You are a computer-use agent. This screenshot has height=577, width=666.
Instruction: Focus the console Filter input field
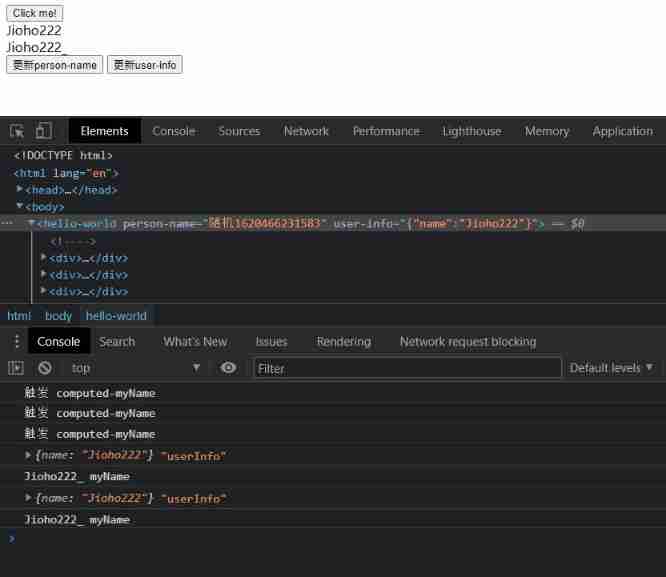click(x=407, y=368)
